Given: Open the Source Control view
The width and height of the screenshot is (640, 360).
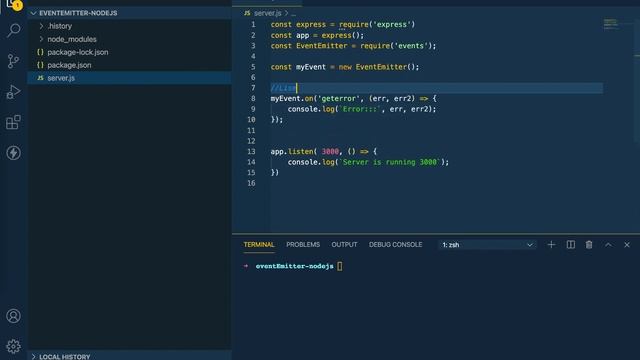Looking at the screenshot, I should tap(13, 61).
